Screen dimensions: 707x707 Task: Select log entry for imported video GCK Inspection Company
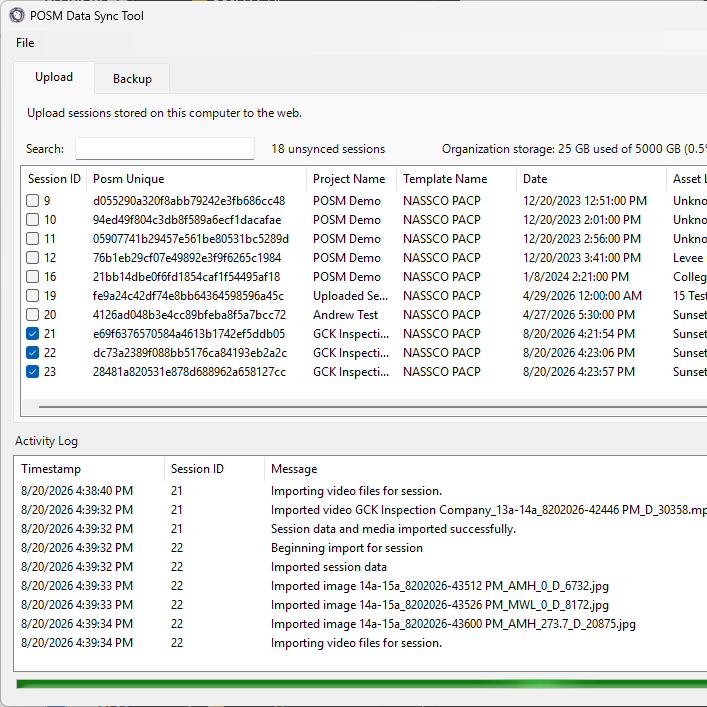tap(488, 510)
